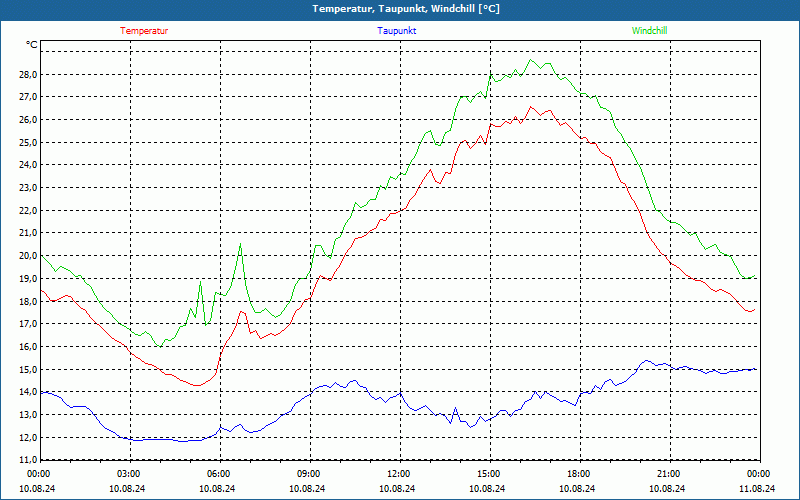Click the 09:00 time axis marker
The image size is (800, 500).
click(309, 474)
